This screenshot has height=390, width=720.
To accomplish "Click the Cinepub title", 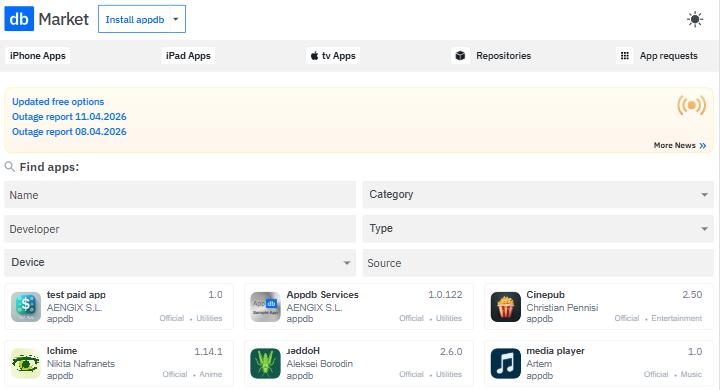I will coord(546,294).
